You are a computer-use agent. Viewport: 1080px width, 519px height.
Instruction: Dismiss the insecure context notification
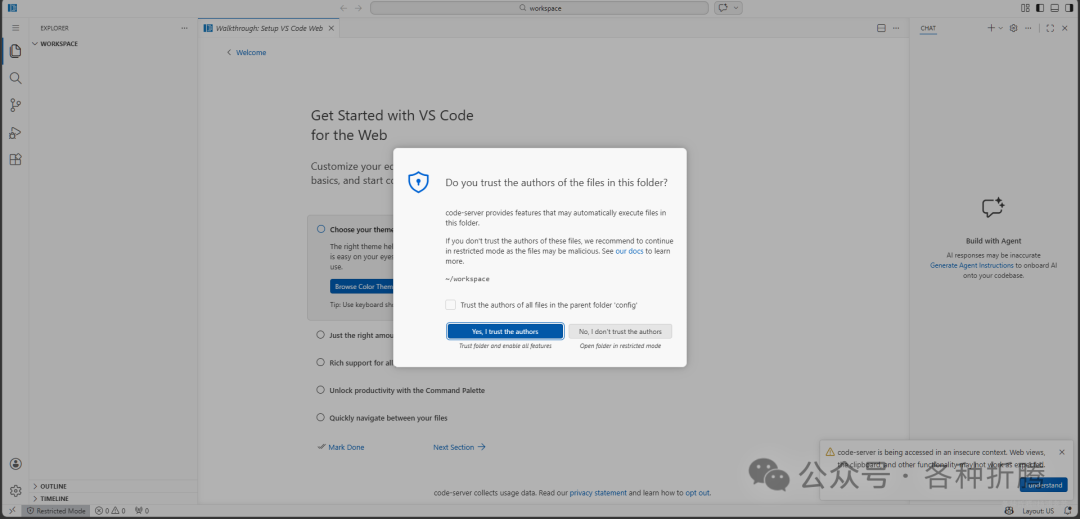click(1061, 452)
